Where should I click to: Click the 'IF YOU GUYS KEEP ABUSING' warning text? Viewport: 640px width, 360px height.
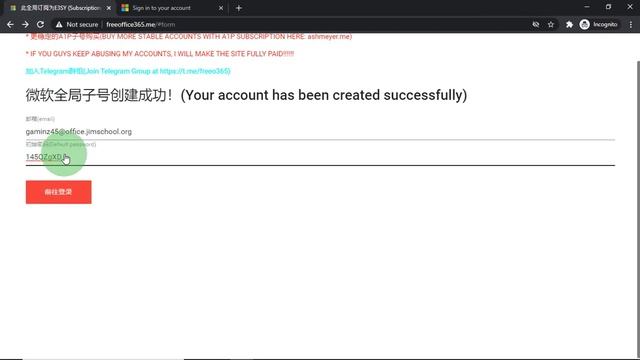[x=160, y=54]
